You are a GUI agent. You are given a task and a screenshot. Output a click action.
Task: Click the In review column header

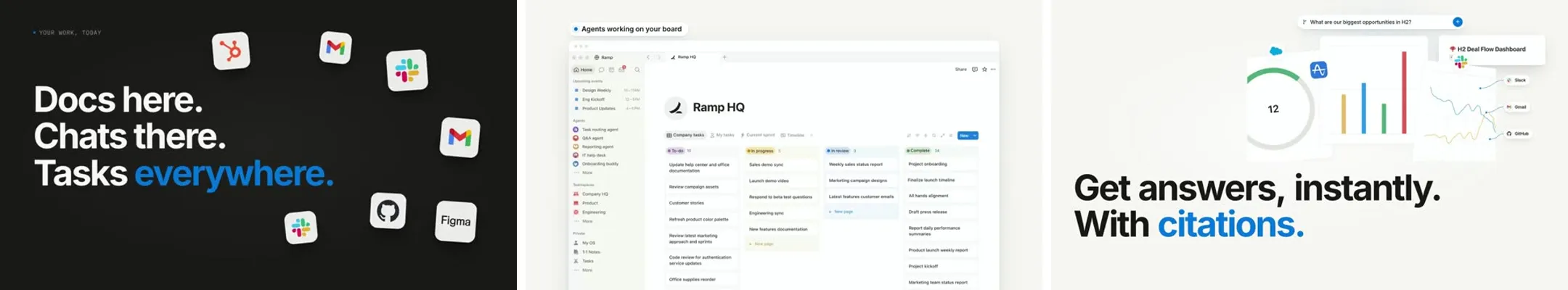pos(838,151)
